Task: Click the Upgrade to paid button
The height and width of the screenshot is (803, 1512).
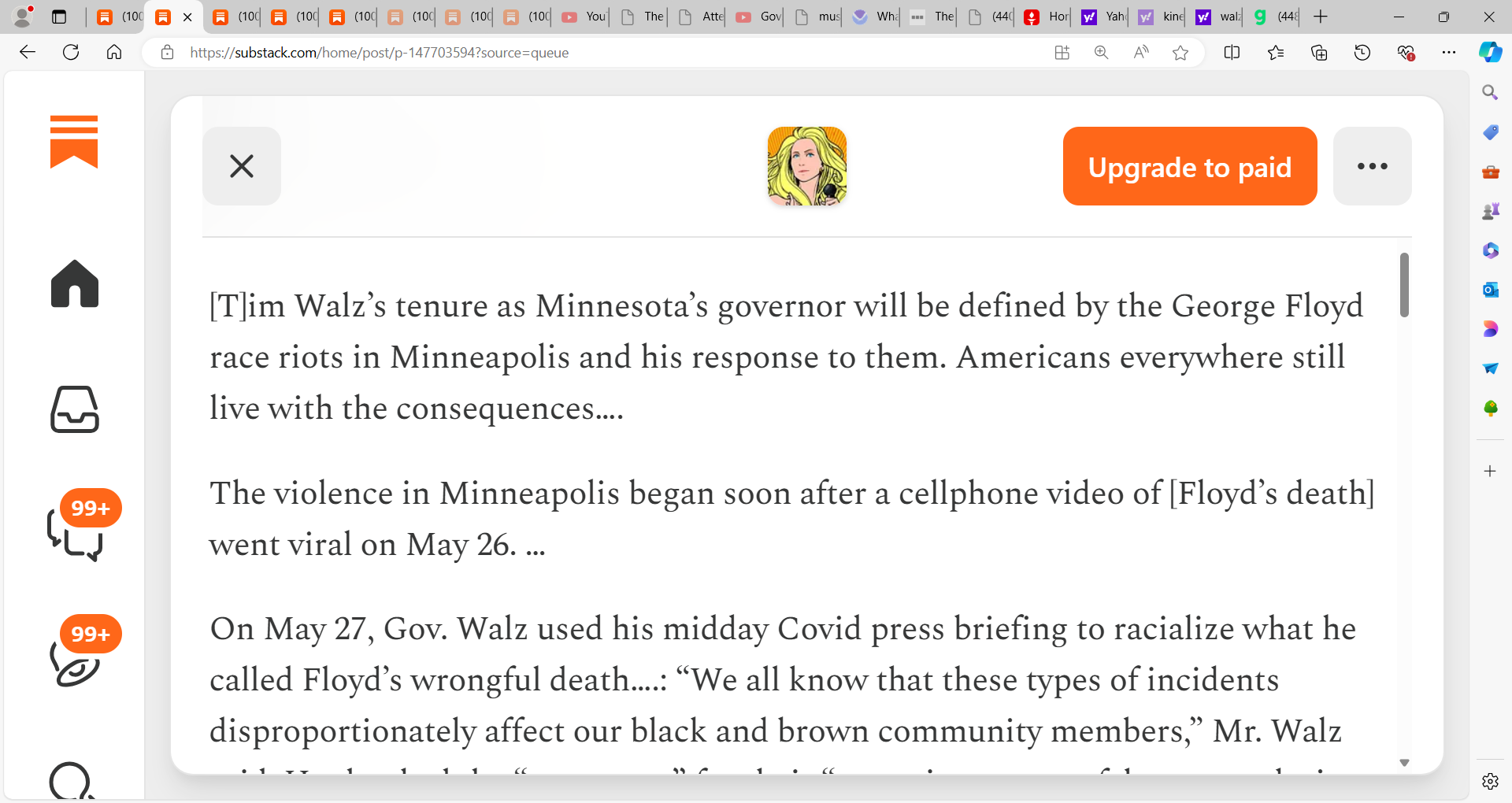Action: pyautogui.click(x=1190, y=166)
